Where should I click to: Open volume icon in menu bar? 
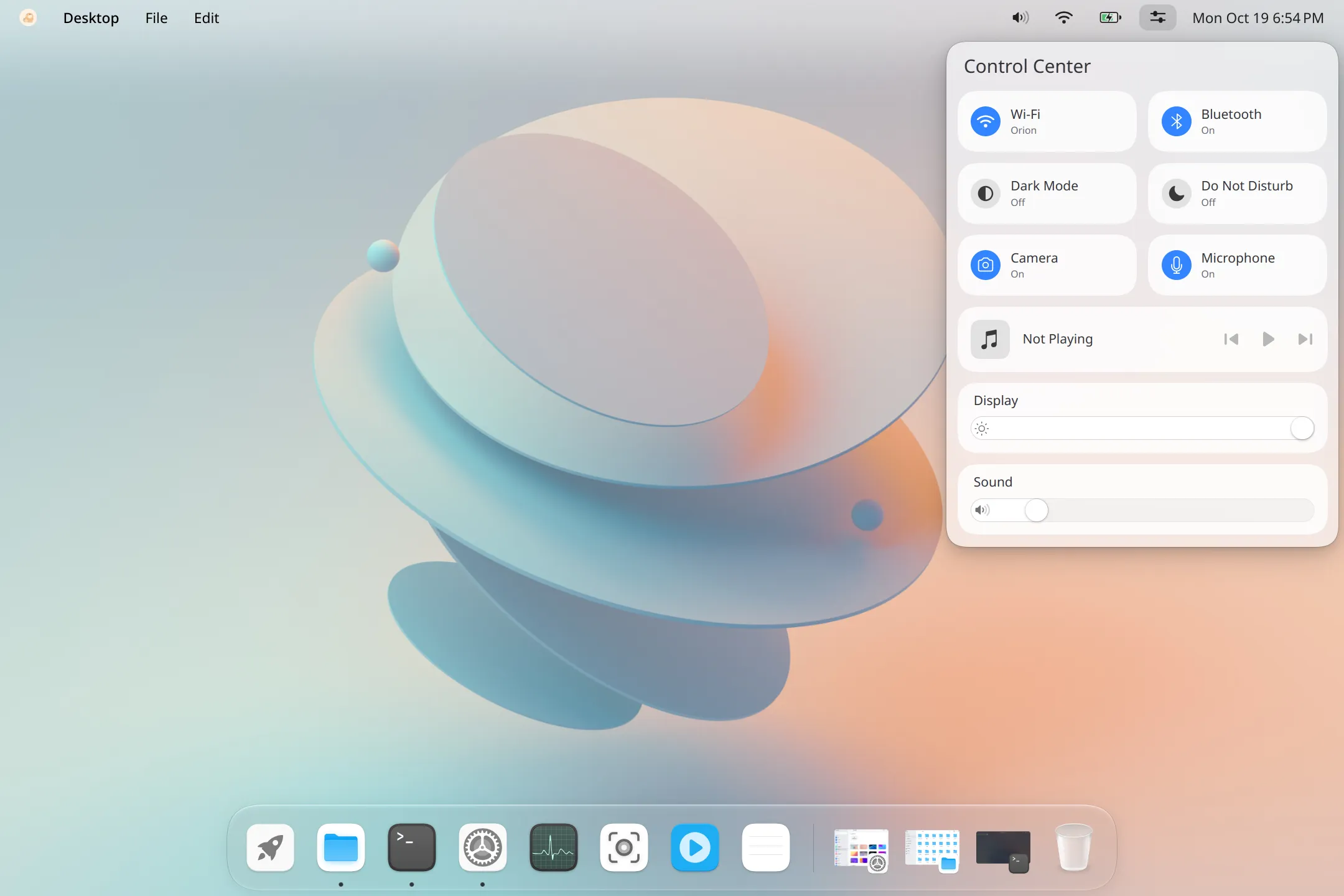point(1020,17)
